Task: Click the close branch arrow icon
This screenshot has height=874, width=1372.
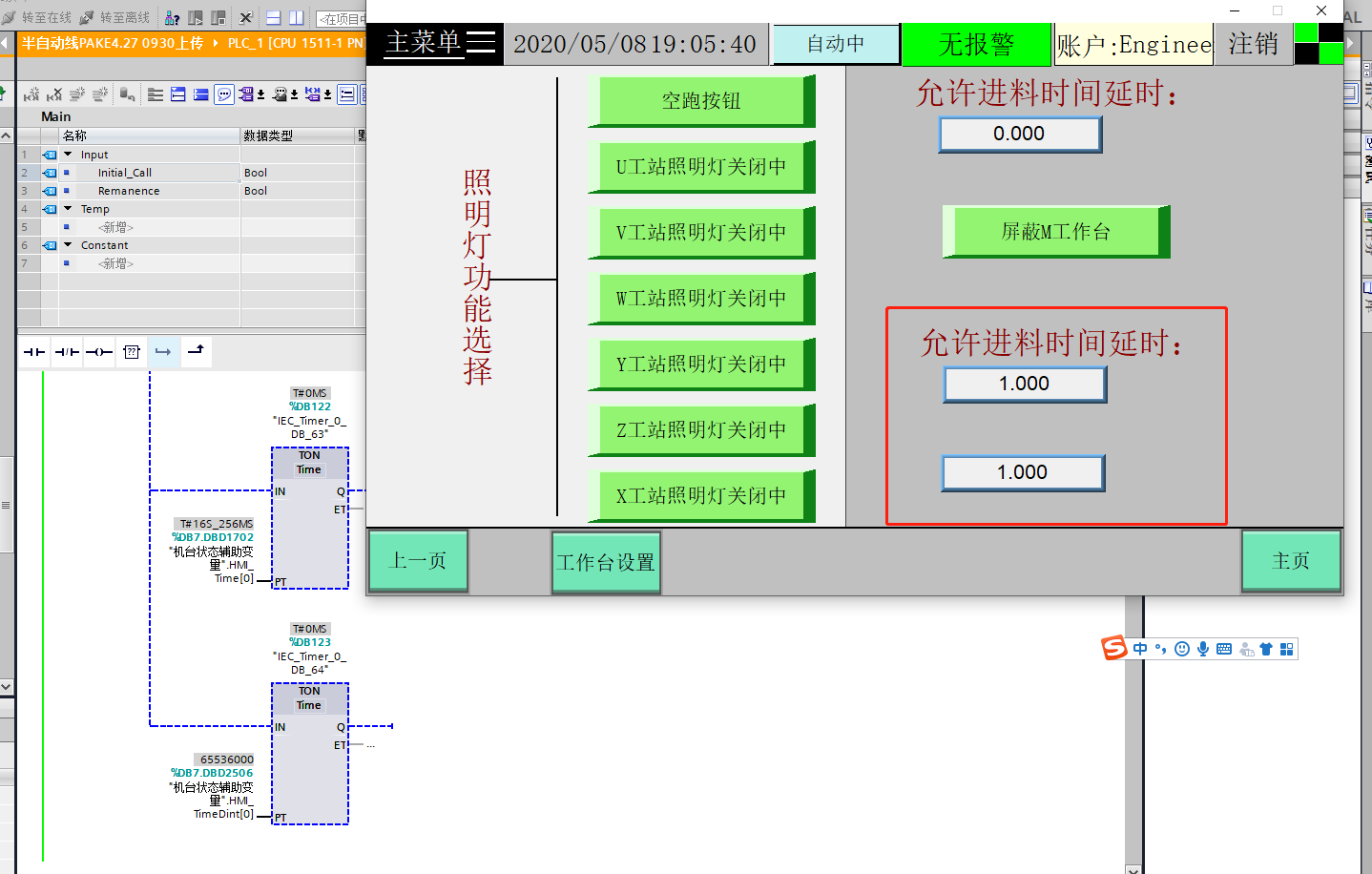Action: click(196, 351)
